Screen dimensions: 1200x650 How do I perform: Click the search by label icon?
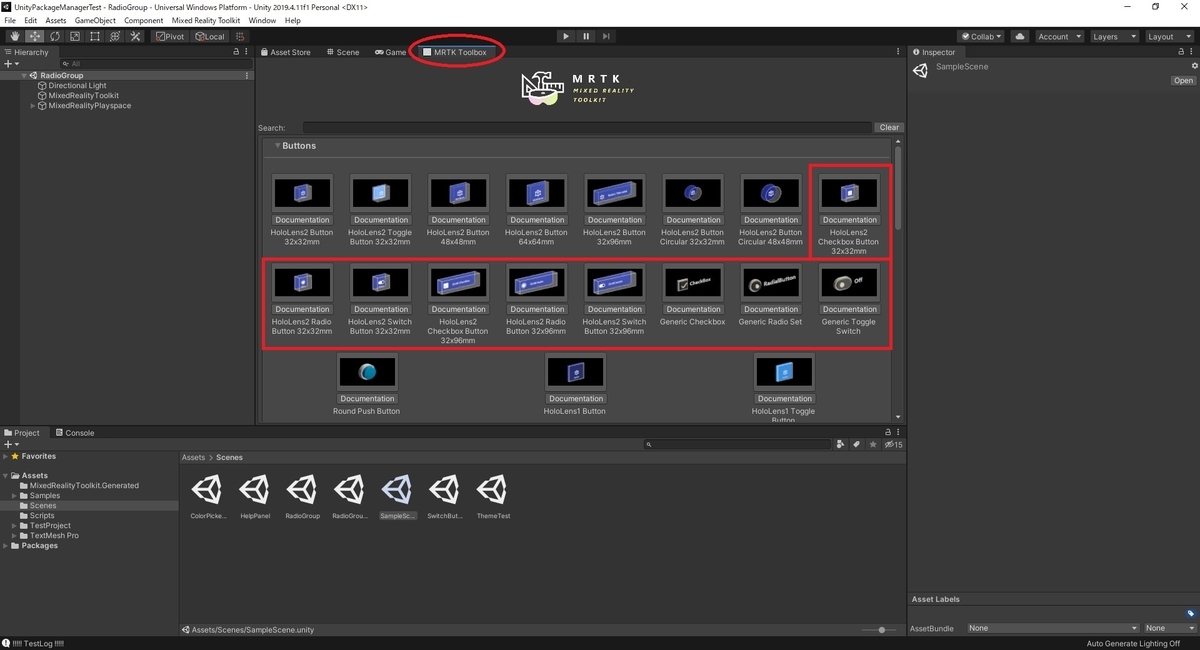coord(856,444)
